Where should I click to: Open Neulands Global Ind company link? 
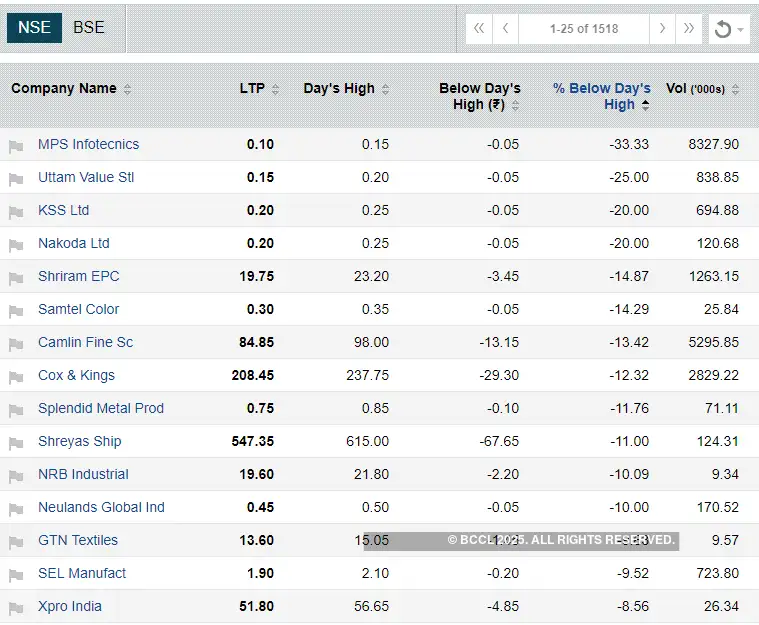coord(101,507)
